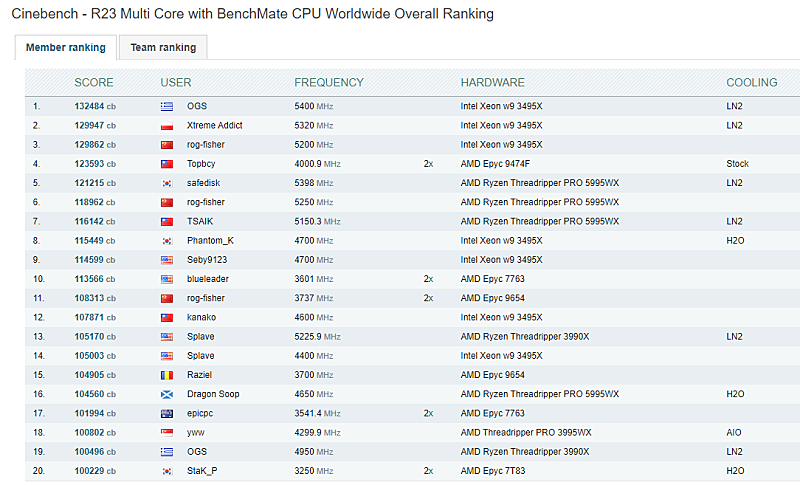Click hardware AMD Threadripper PRO 3995WX
The height and width of the screenshot is (485, 800).
(526, 432)
